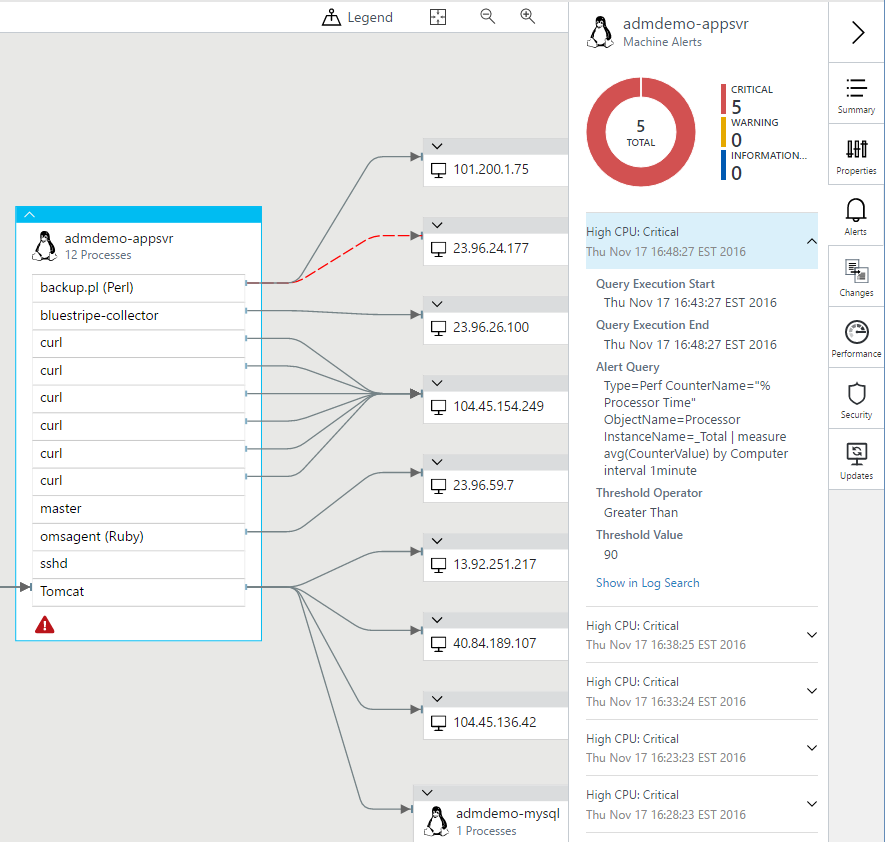Click the fit-to-screen map icon
885x842 pixels.
[437, 17]
